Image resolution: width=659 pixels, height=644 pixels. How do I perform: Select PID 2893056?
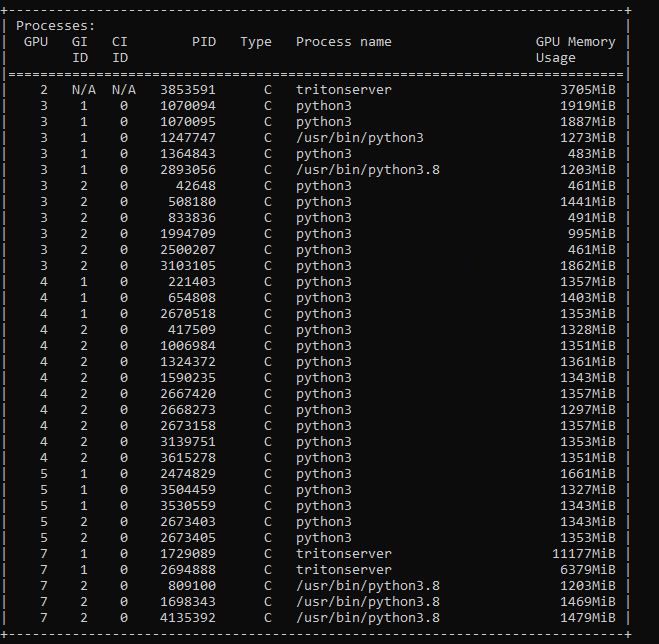[188, 170]
